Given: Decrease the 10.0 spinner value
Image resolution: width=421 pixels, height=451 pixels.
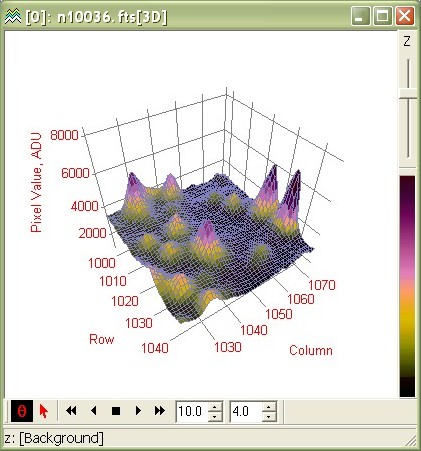Looking at the screenshot, I should pyautogui.click(x=215, y=416).
